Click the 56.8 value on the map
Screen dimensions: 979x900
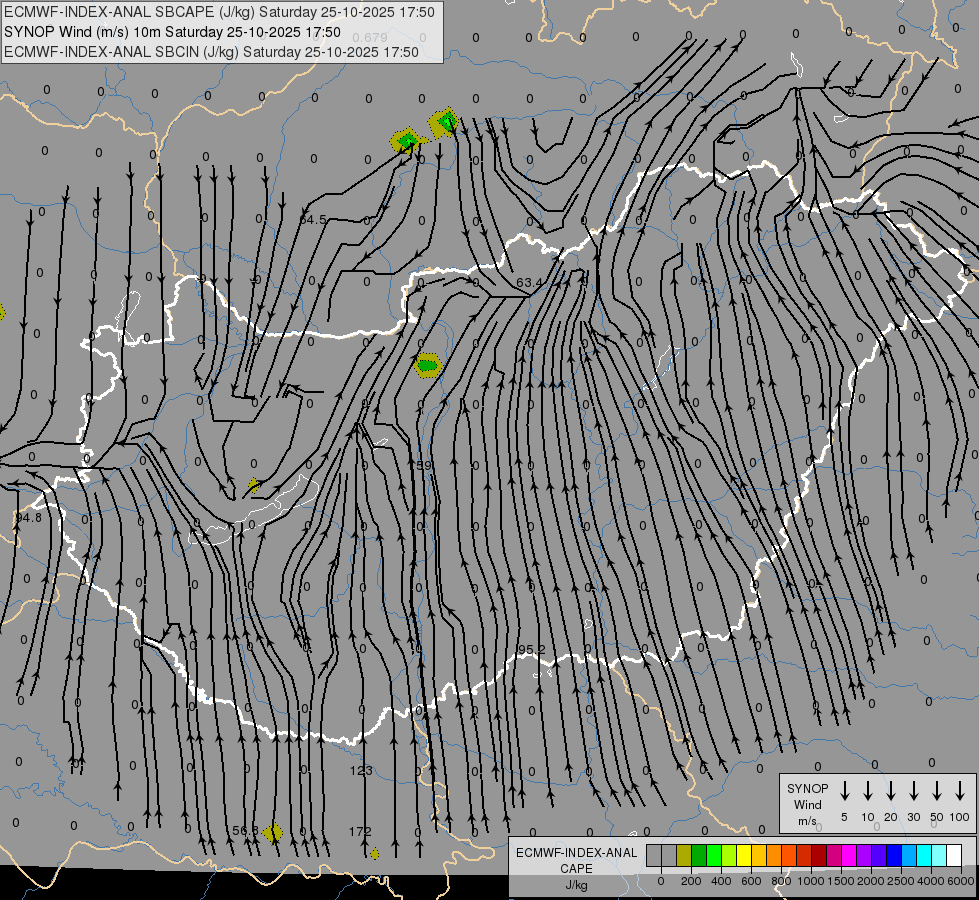[x=245, y=831]
